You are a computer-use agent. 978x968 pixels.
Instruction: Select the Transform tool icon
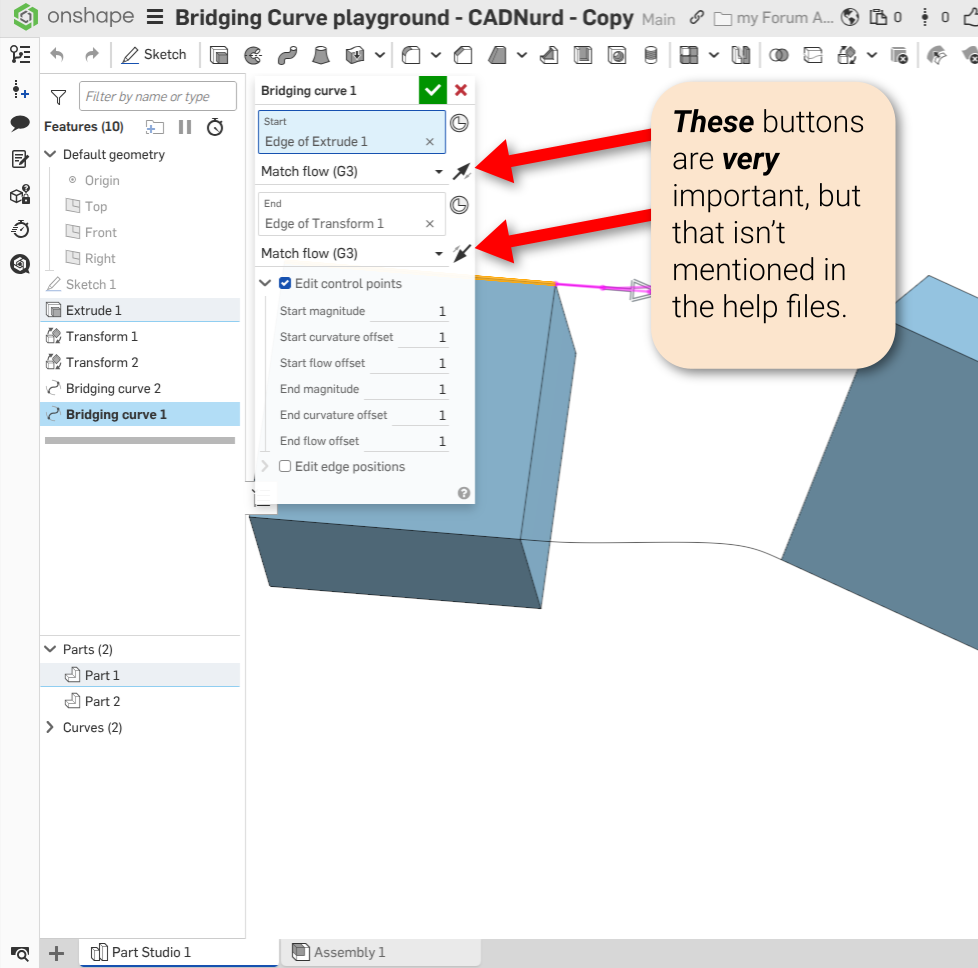pyautogui.click(x=846, y=56)
